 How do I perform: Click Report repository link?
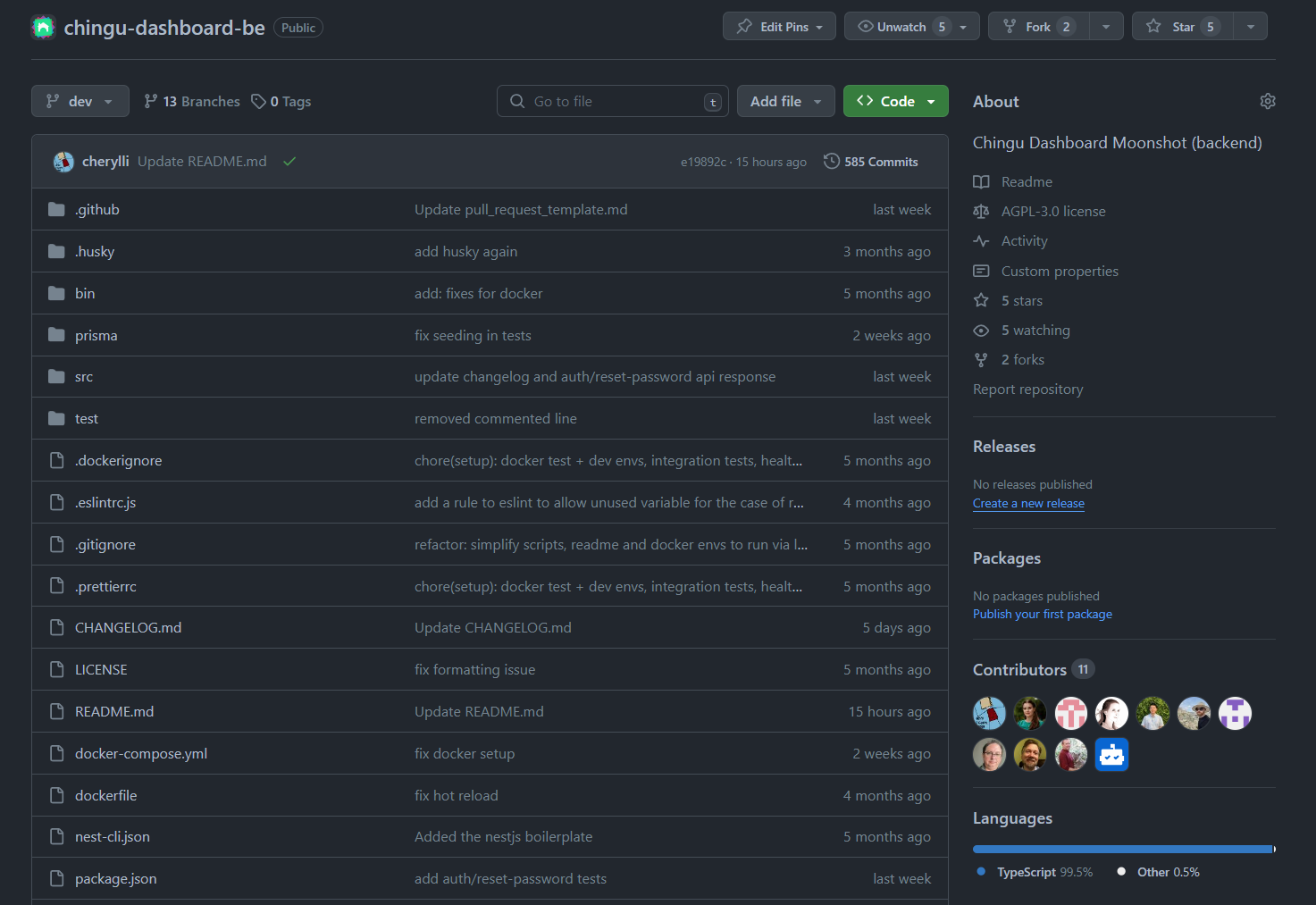(x=1027, y=389)
